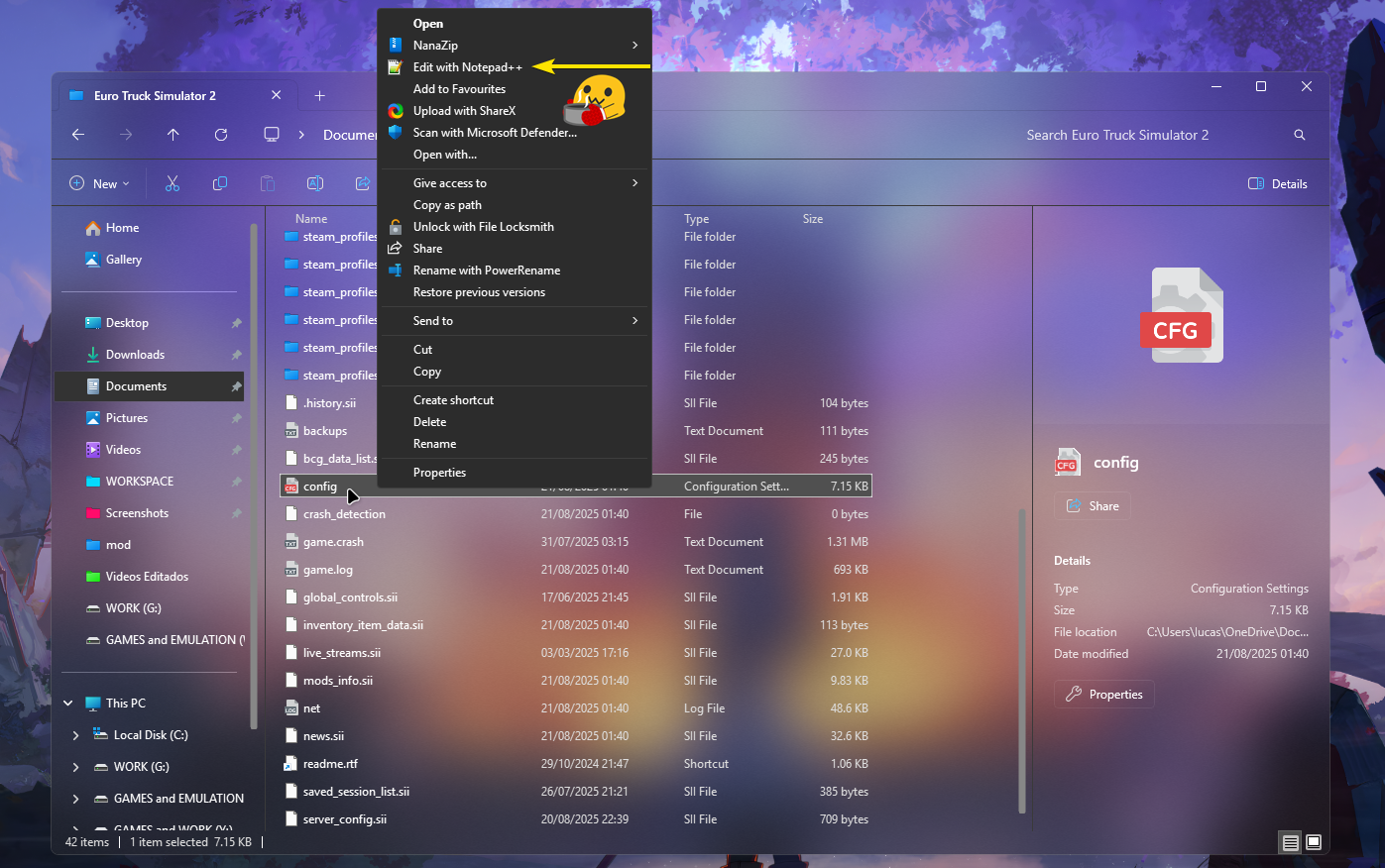Expand the WORK (G:) tree node
Screen dimensions: 1385x868
[x=76, y=767]
